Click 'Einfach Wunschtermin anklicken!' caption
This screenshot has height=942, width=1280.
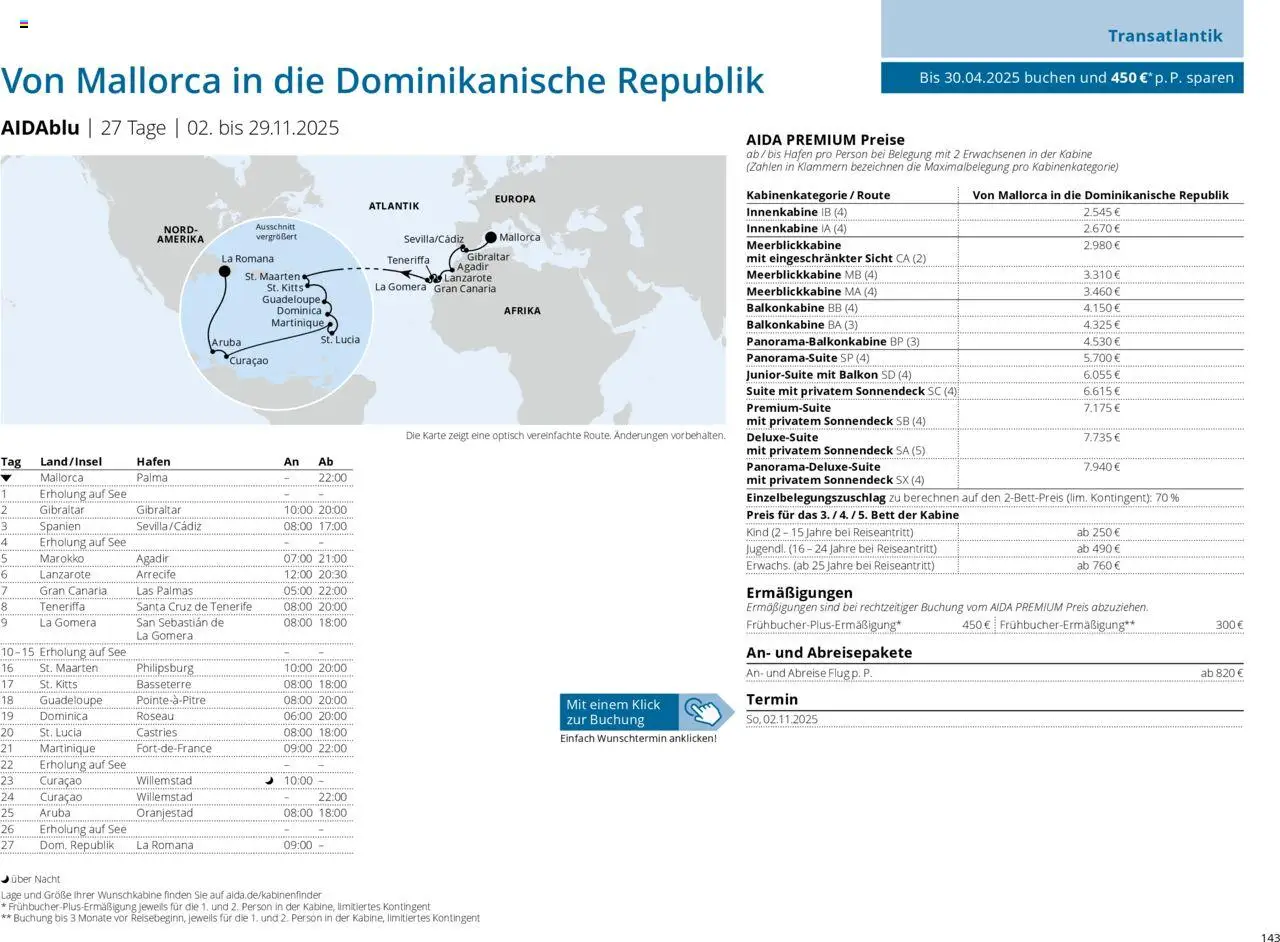(x=638, y=738)
